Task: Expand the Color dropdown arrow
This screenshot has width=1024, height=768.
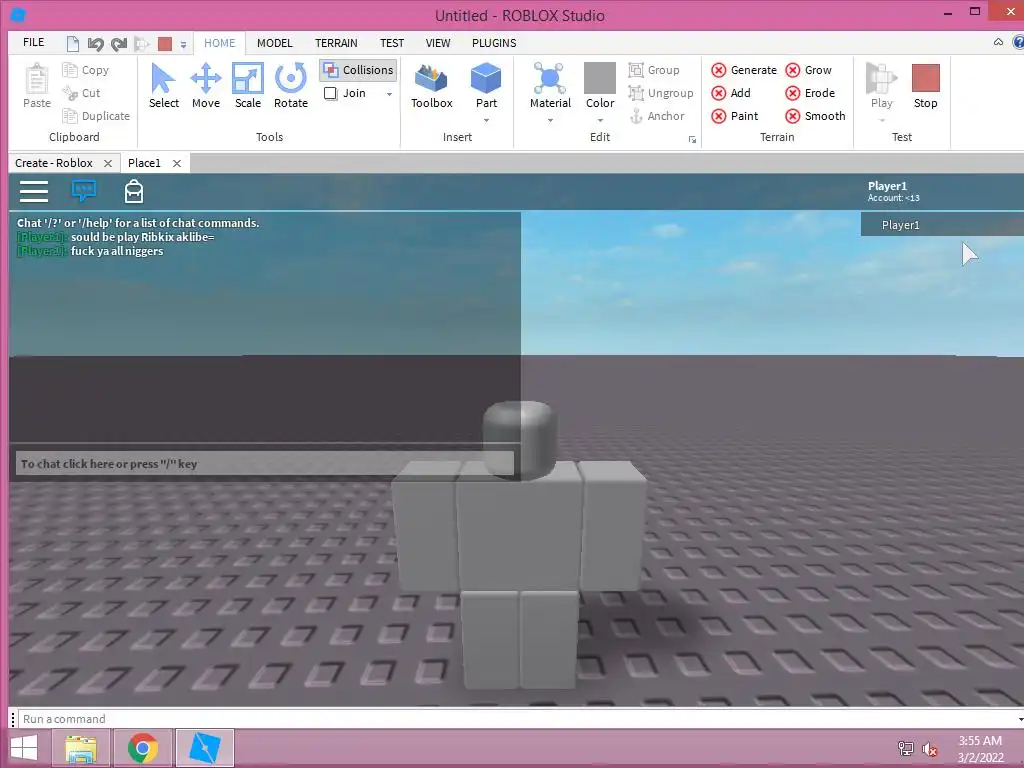Action: point(600,120)
